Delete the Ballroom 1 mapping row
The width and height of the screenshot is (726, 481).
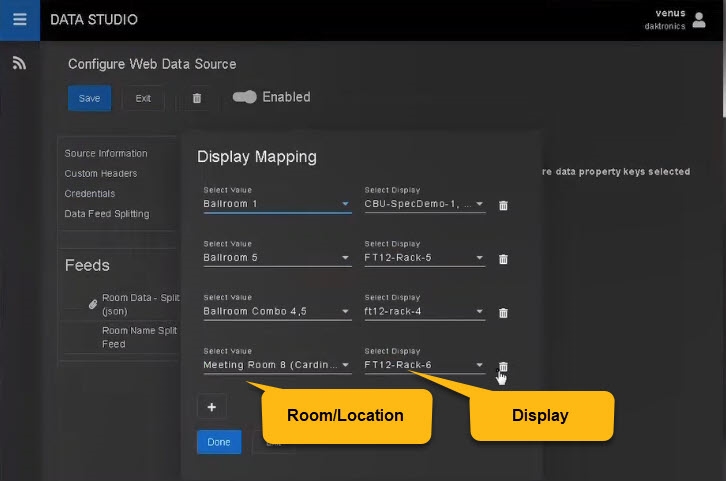click(503, 205)
